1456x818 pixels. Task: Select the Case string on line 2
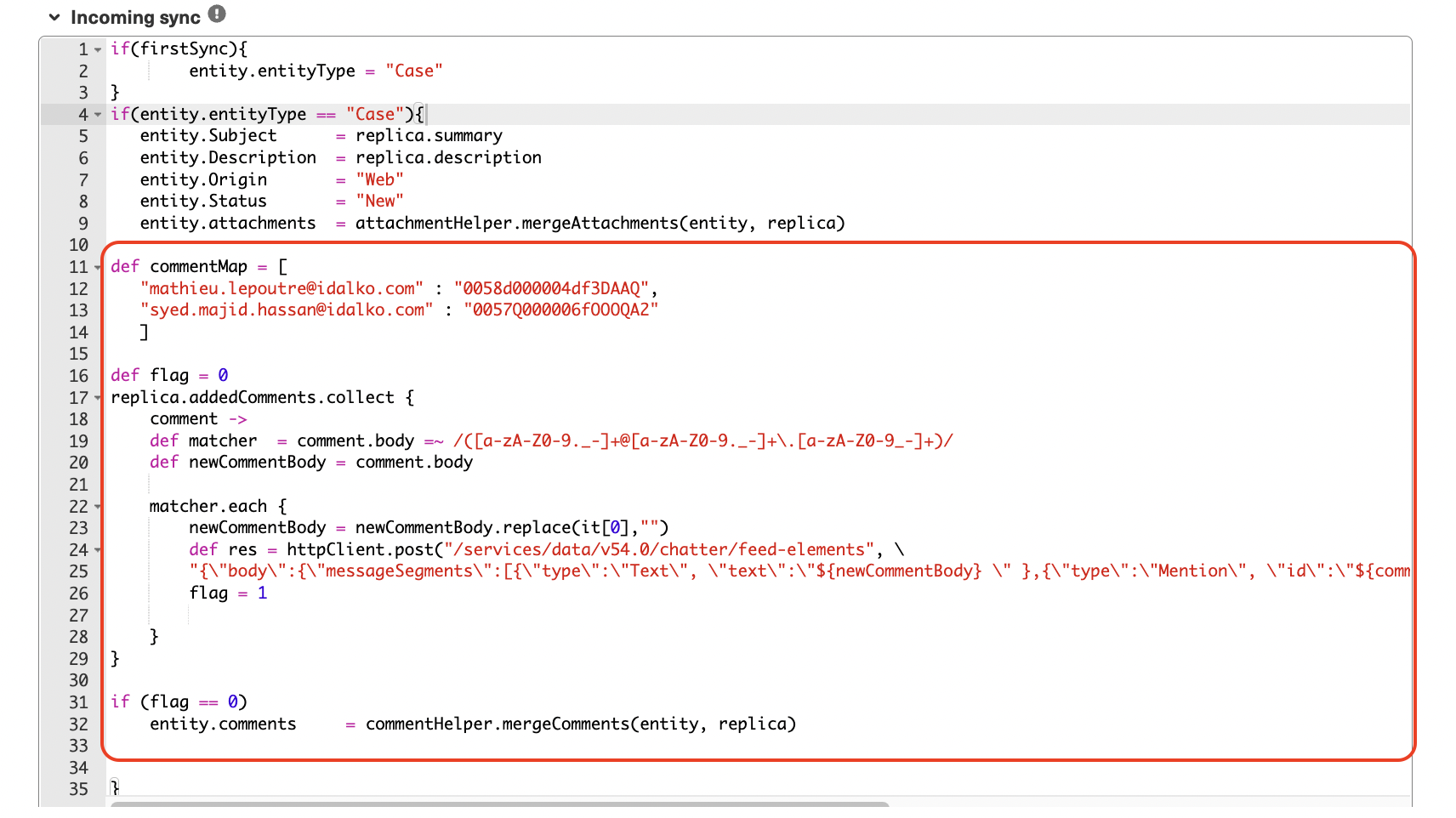[415, 71]
